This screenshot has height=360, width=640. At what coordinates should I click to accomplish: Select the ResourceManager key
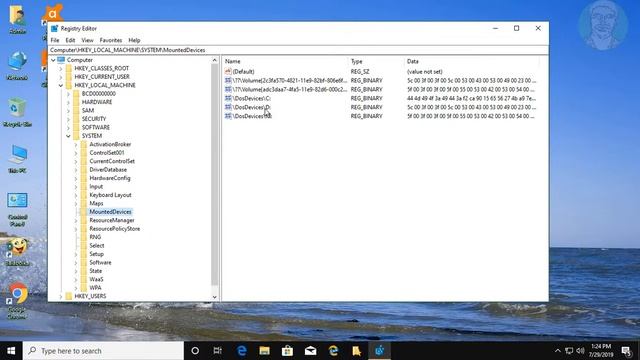click(112, 220)
